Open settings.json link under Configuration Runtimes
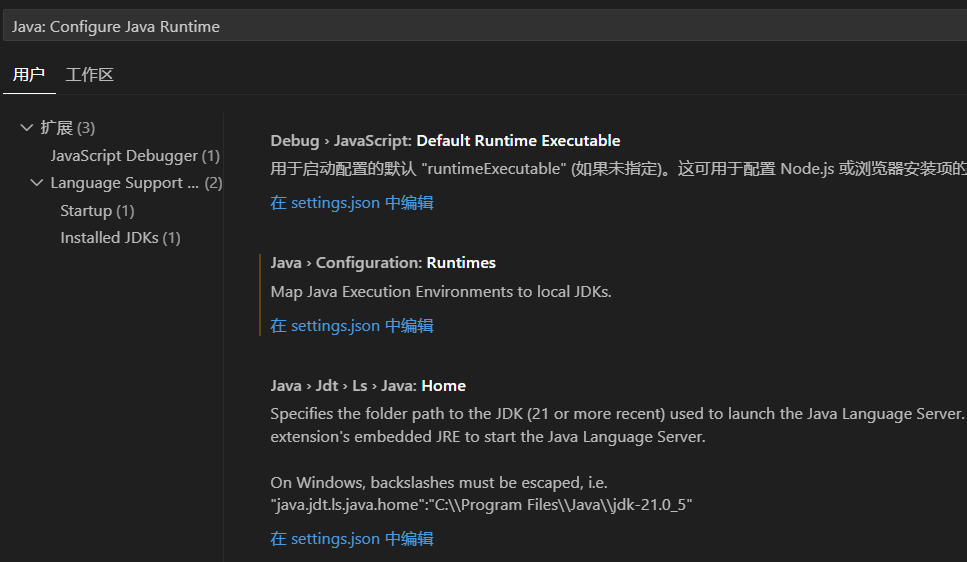This screenshot has height=562, width=967. pos(352,325)
